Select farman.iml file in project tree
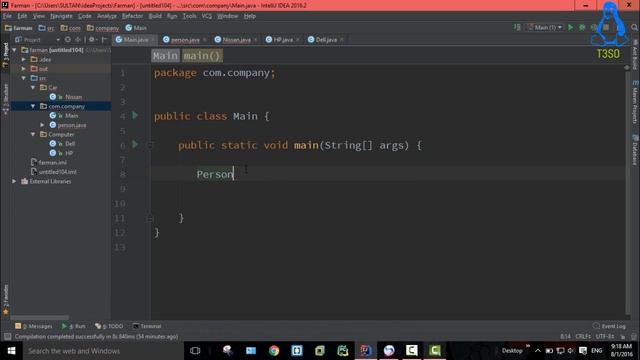640x360 pixels. coord(49,162)
